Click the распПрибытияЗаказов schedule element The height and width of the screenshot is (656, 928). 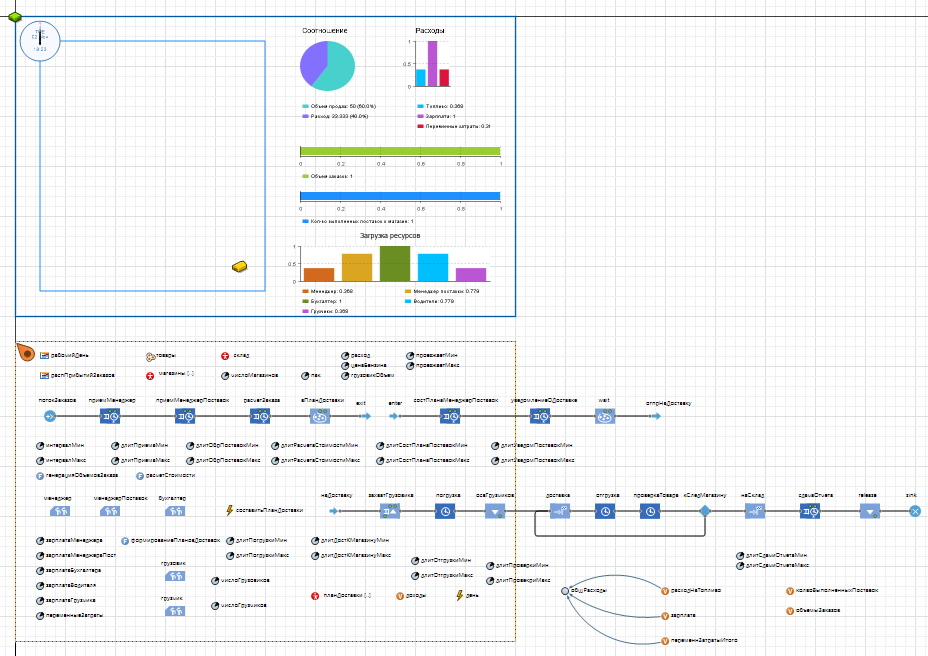[44, 375]
